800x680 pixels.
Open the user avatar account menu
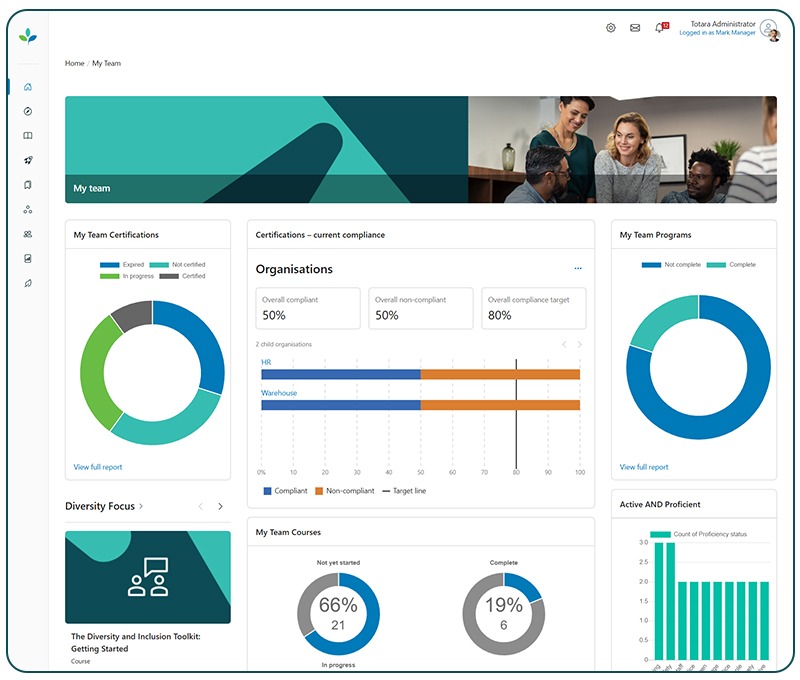coord(768,29)
